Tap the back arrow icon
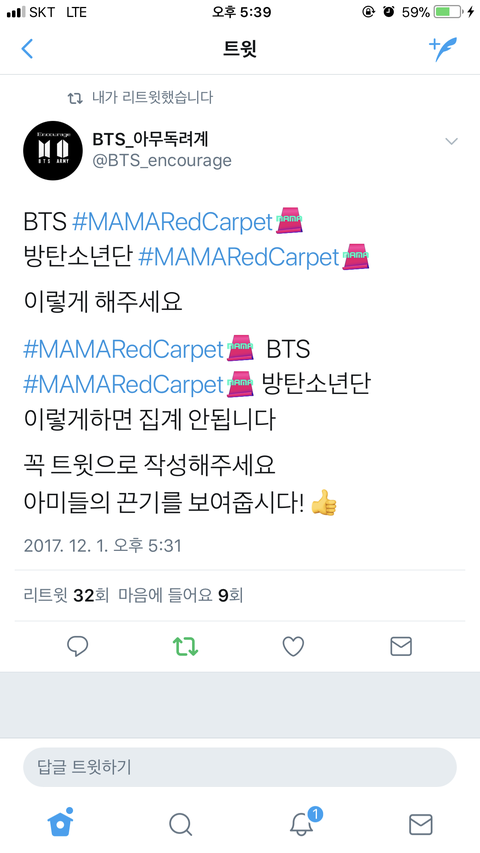Screen dimensions: 480x853 tap(27, 49)
